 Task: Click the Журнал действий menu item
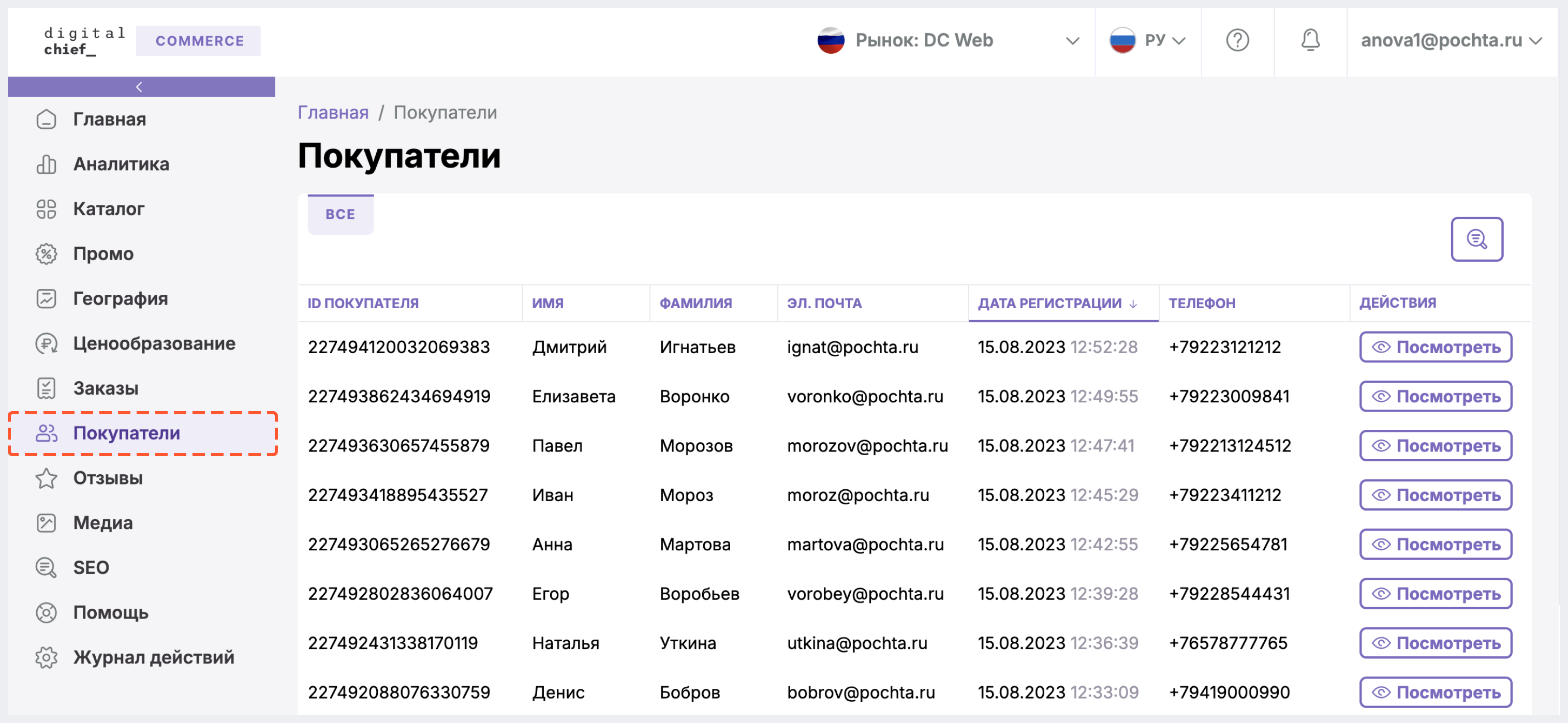point(154,656)
